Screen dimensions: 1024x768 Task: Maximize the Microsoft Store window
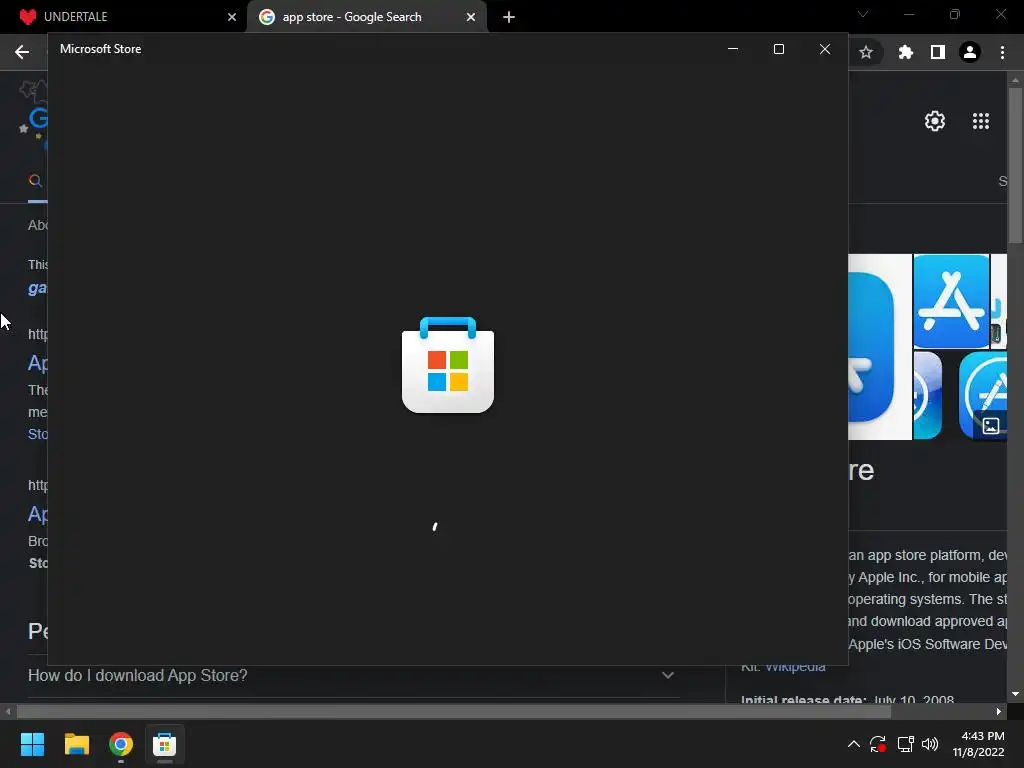[x=778, y=49]
